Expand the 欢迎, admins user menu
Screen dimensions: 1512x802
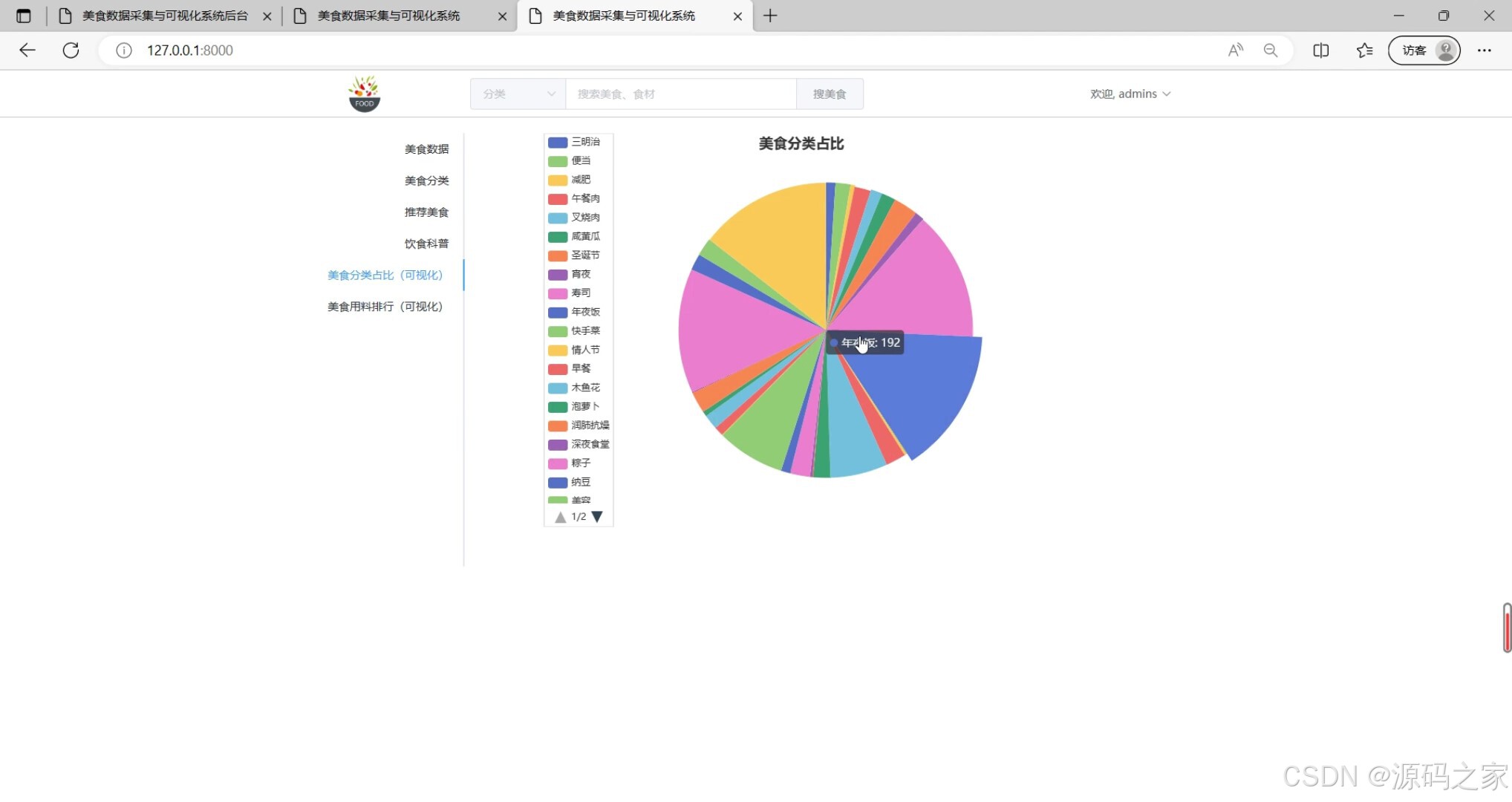click(x=1130, y=94)
